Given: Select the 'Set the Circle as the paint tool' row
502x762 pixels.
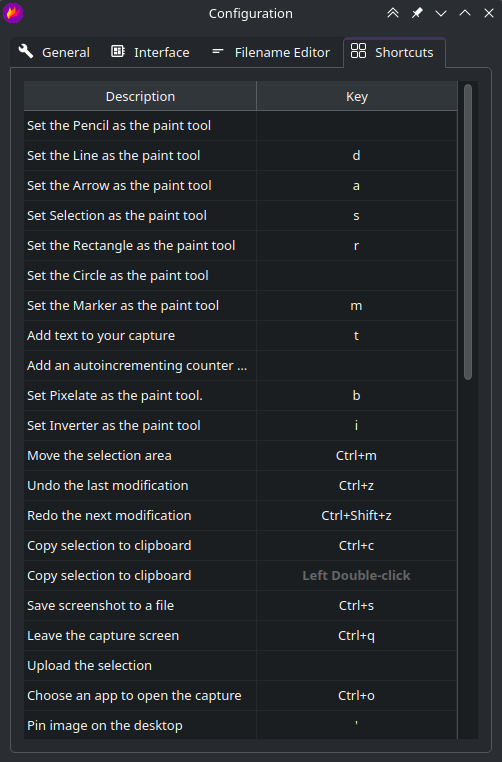Looking at the screenshot, I should tap(241, 276).
